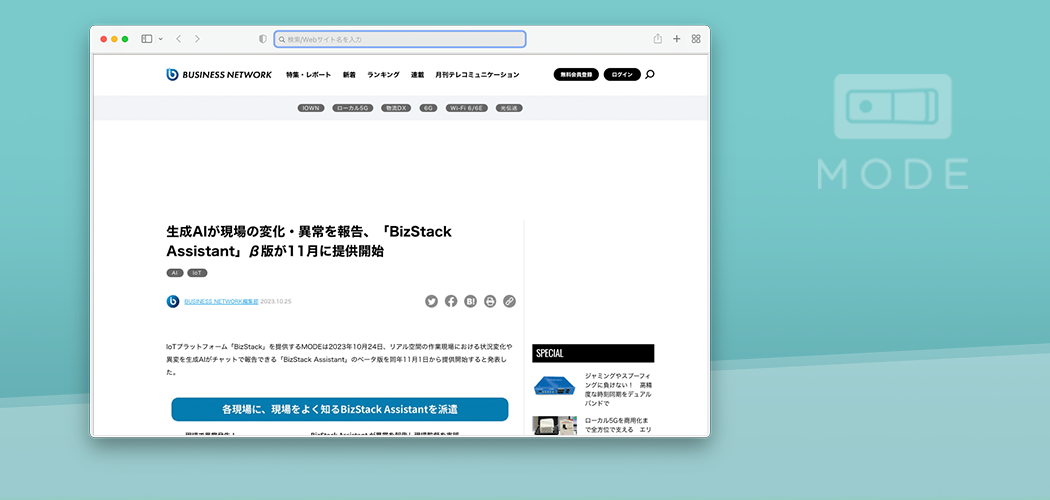This screenshot has width=1050, height=500.
Task: Click the 無料会員登録 button
Action: (x=576, y=75)
